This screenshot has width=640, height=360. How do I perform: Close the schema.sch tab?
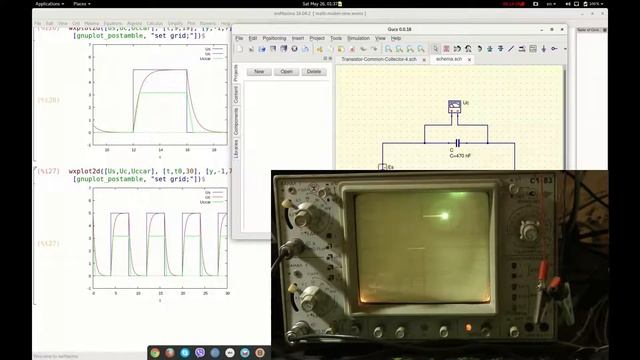469,60
